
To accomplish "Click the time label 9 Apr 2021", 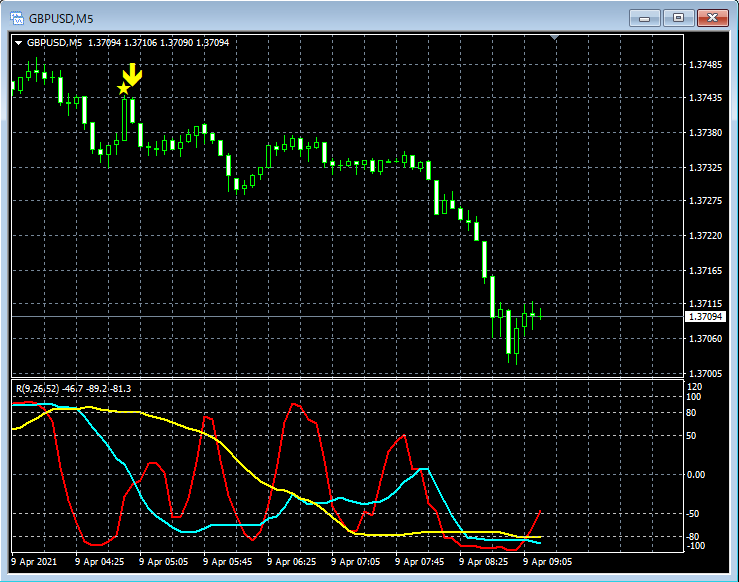I will (x=34, y=562).
